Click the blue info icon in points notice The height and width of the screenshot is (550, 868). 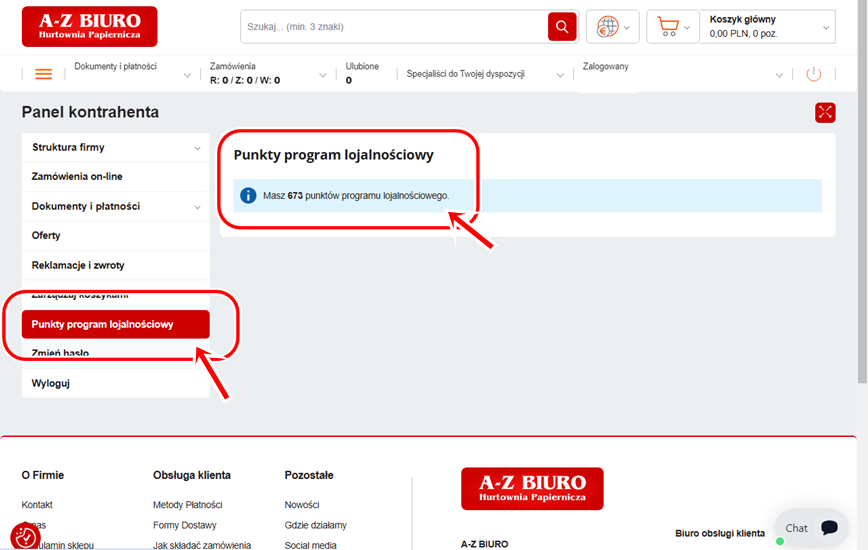248,195
